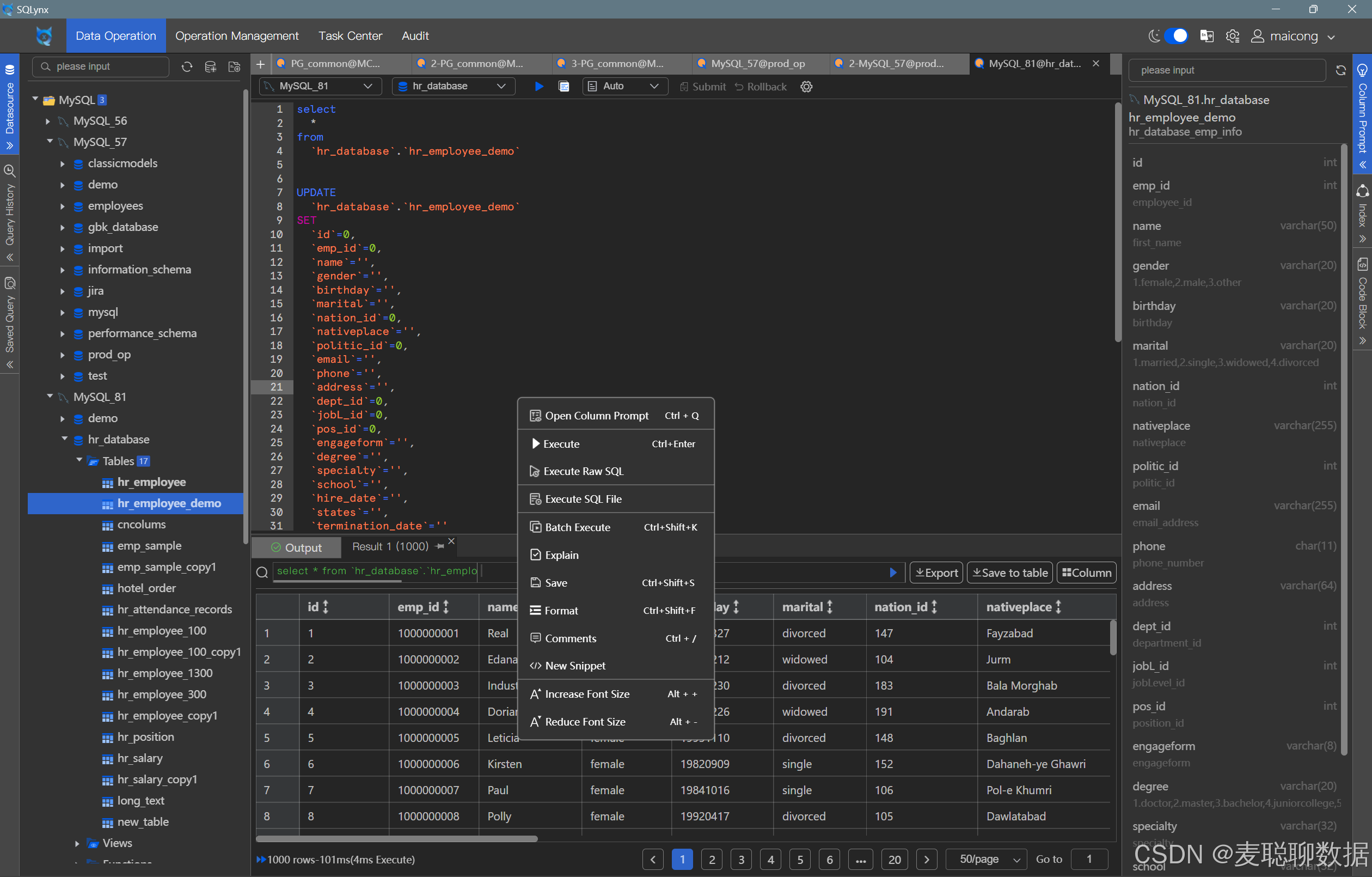Click the Export button

pos(936,573)
